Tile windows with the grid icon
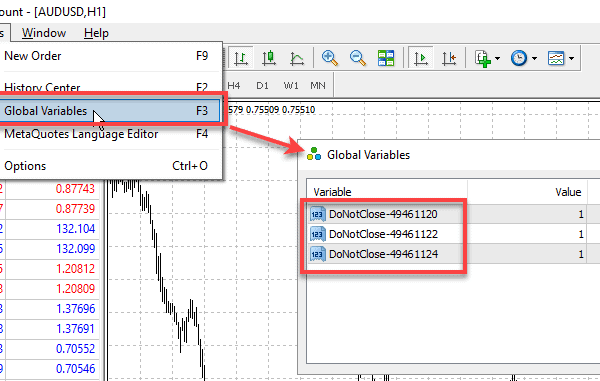The width and height of the screenshot is (600, 381). [x=386, y=58]
